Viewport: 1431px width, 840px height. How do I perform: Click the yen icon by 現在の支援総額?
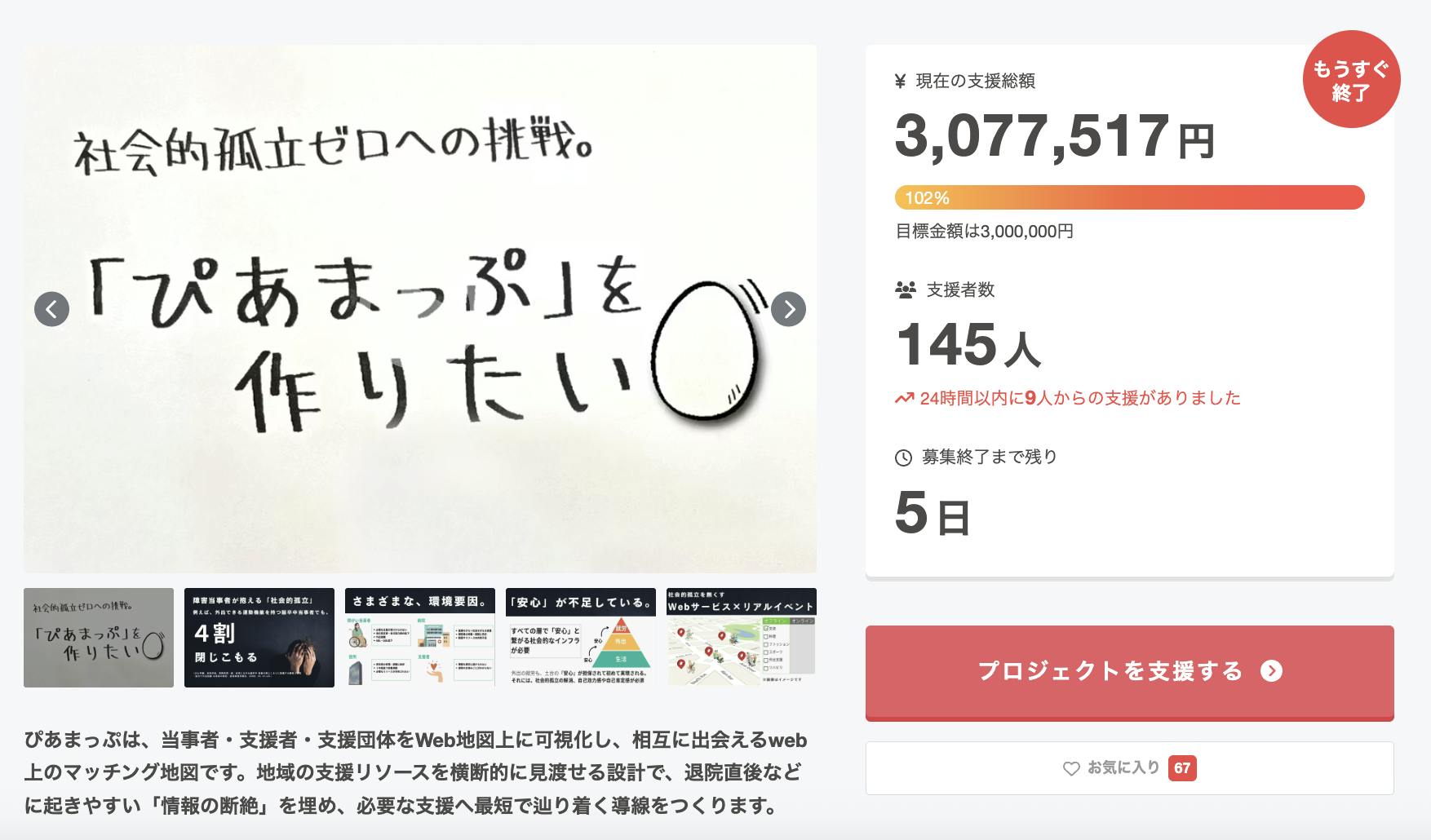coord(901,81)
